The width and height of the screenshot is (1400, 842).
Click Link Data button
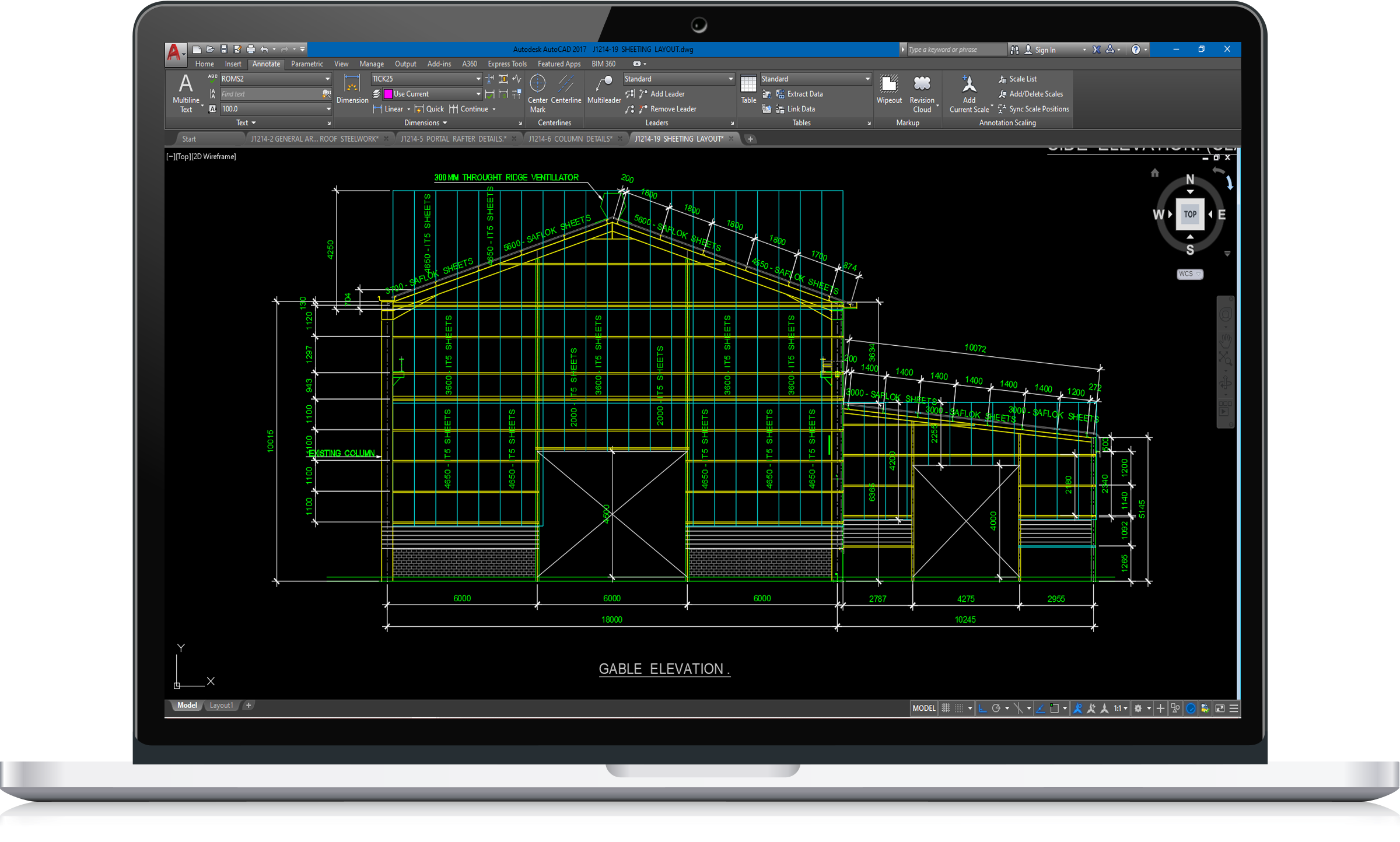click(796, 109)
